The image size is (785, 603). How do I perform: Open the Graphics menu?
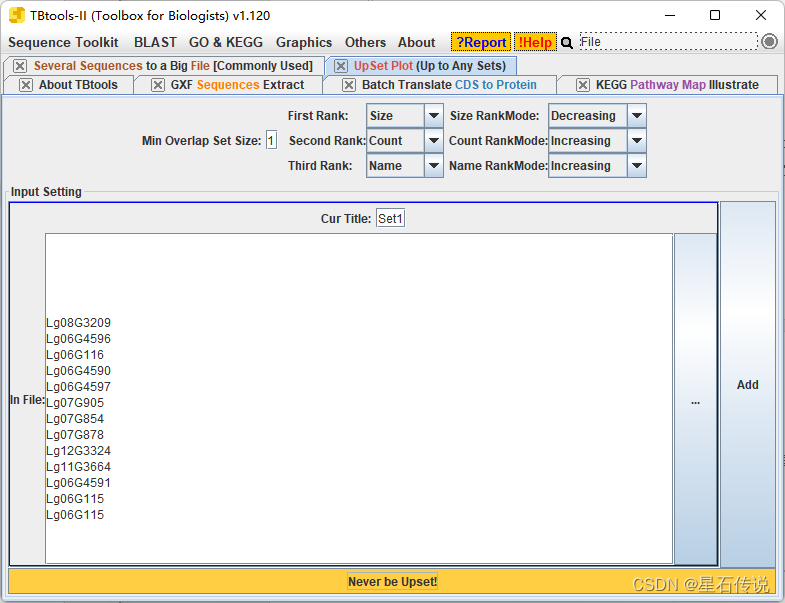click(x=304, y=43)
